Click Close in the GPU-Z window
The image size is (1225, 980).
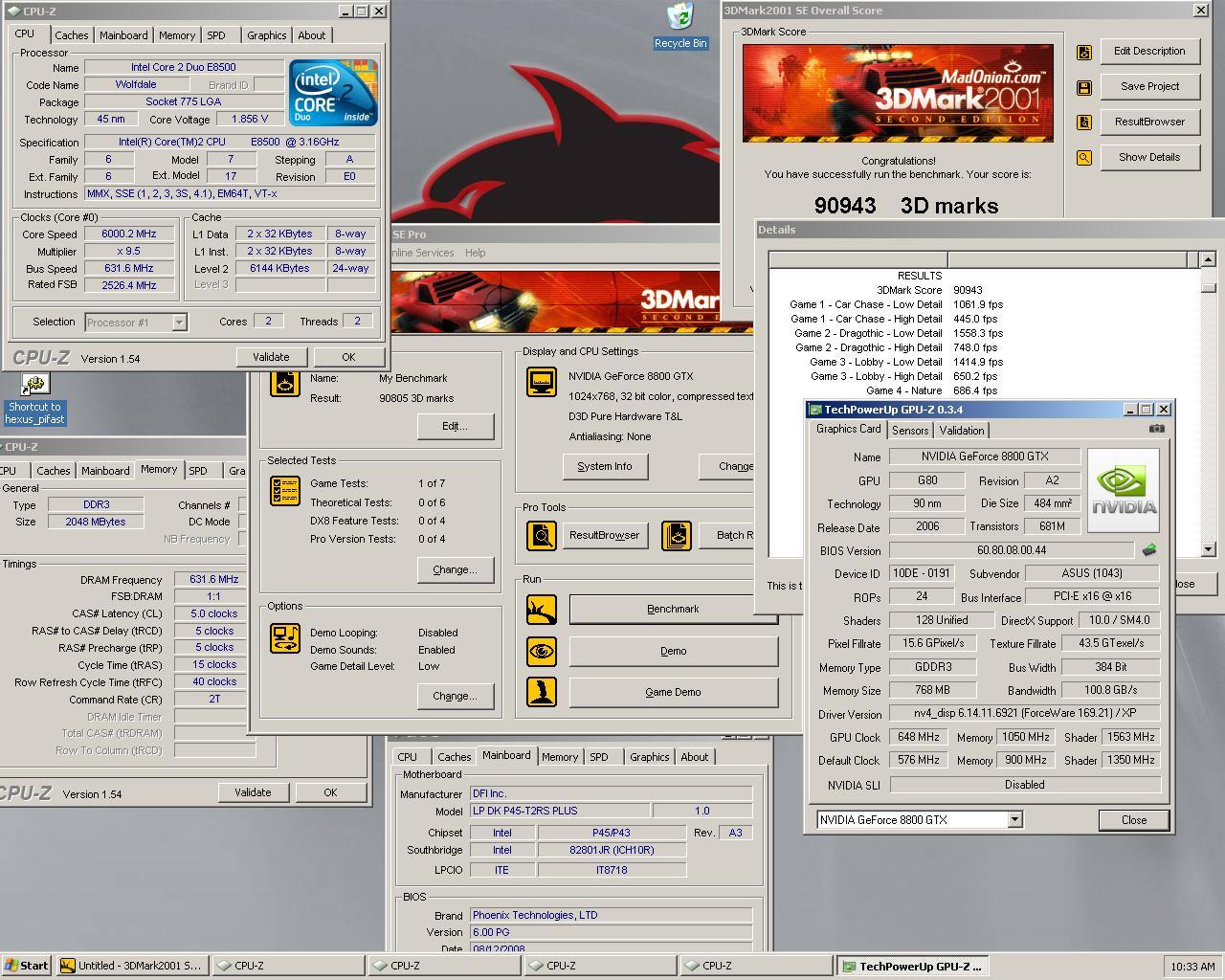pyautogui.click(x=1134, y=820)
